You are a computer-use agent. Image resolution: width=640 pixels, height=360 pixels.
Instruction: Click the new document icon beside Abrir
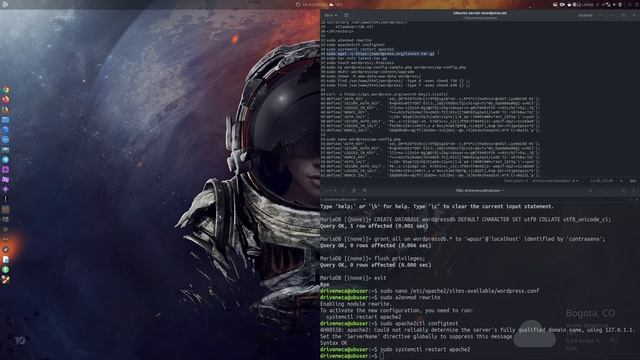coord(346,15)
